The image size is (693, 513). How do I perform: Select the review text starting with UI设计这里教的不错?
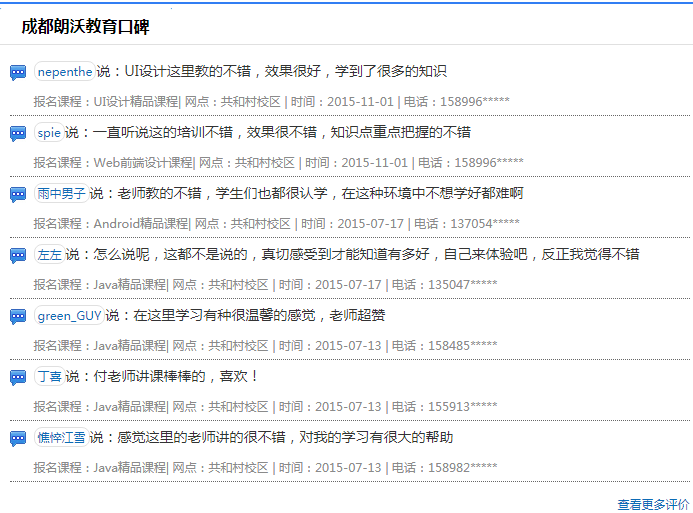[286, 71]
